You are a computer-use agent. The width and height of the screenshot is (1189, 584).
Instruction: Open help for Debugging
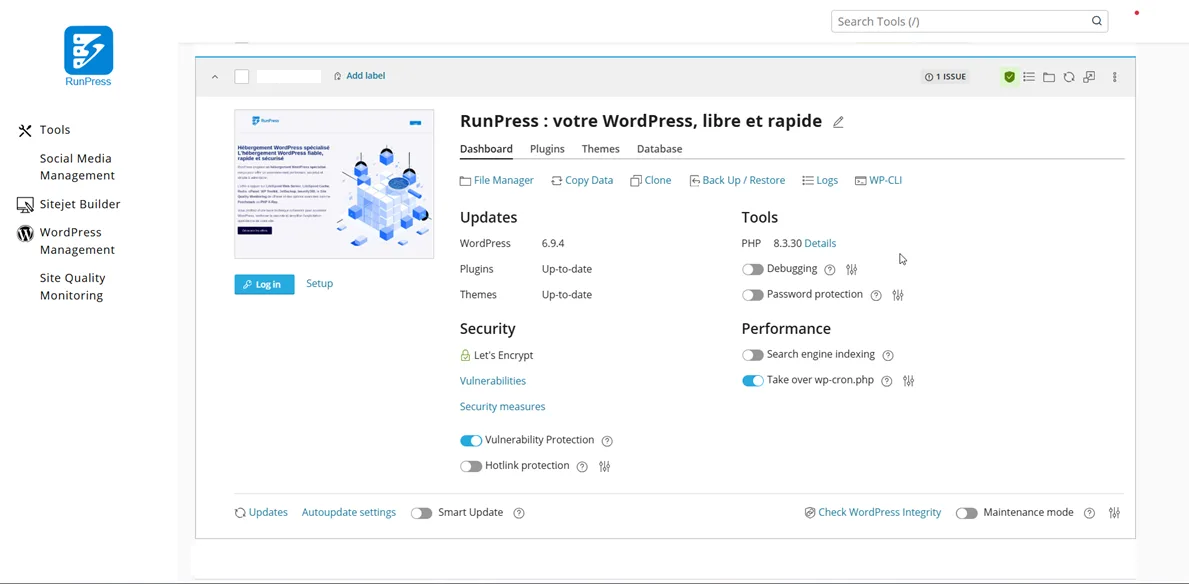point(830,270)
